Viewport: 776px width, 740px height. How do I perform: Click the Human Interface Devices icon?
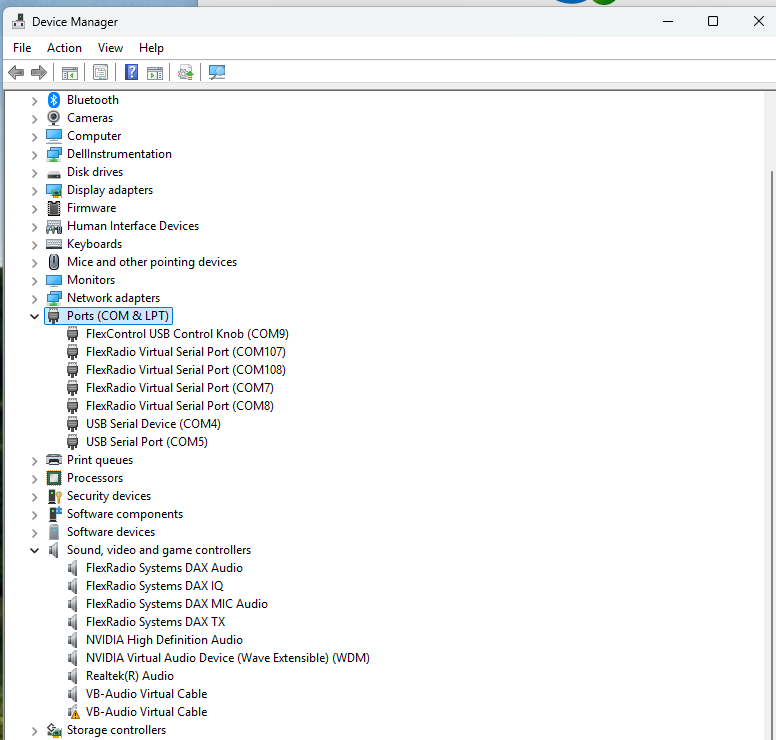pyautogui.click(x=54, y=226)
